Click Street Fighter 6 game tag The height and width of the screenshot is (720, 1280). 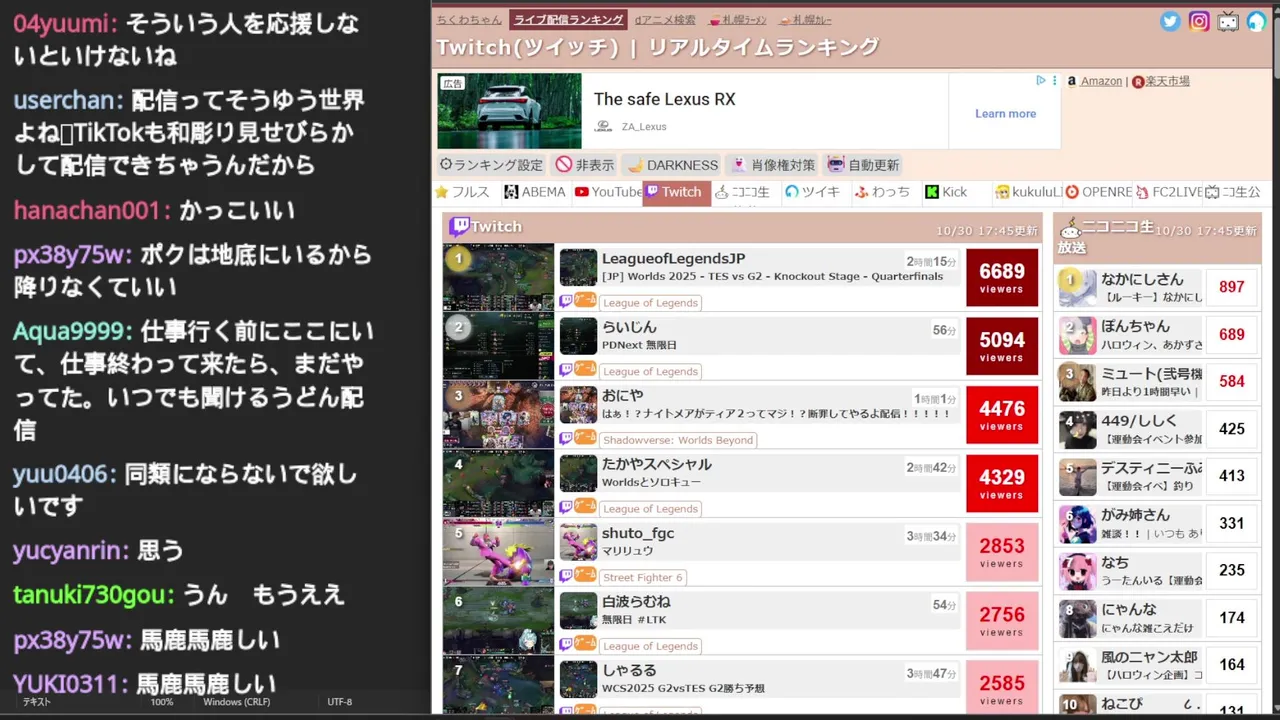pyautogui.click(x=642, y=577)
